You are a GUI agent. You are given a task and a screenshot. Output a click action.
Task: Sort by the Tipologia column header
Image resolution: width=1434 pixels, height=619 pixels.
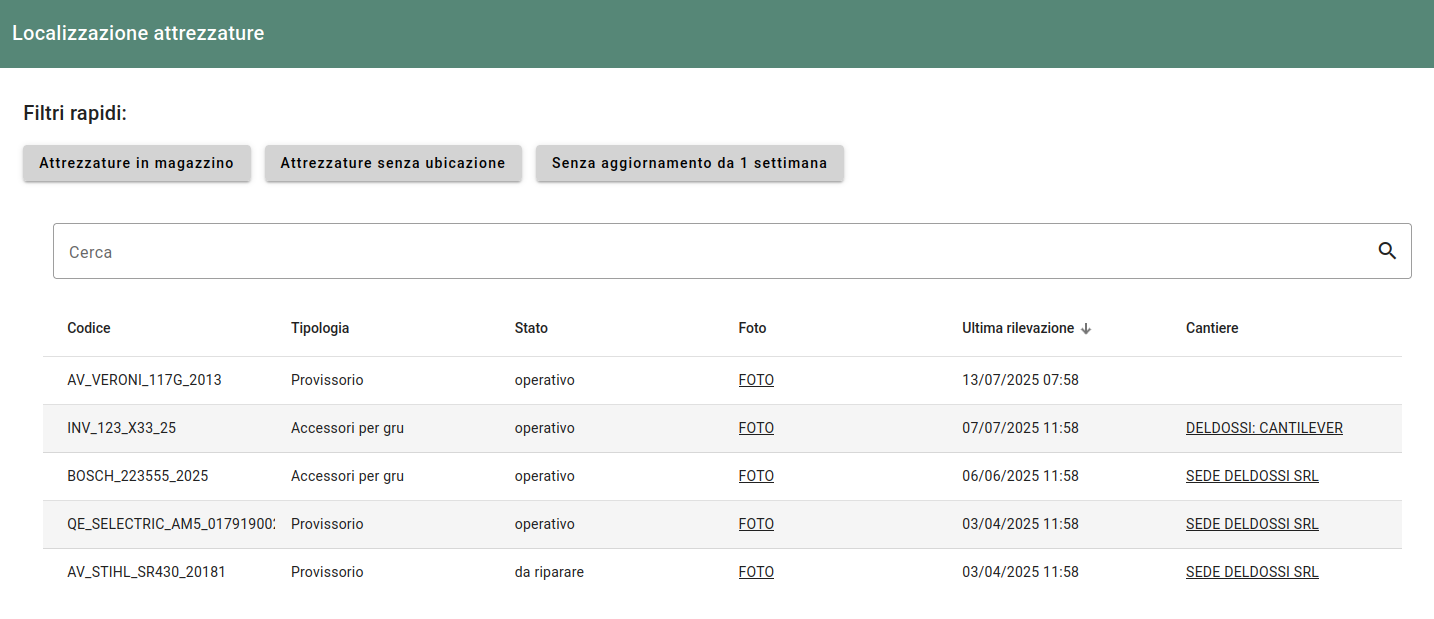tap(320, 328)
